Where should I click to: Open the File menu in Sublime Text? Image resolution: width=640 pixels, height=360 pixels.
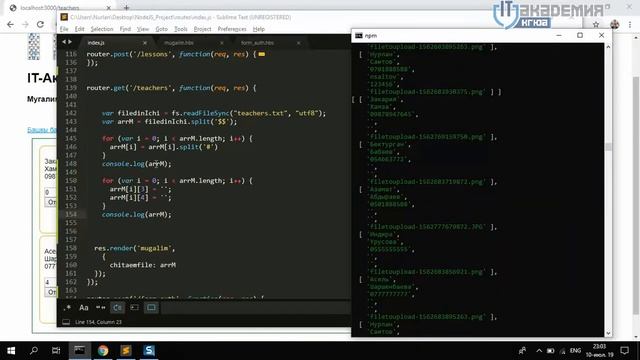click(x=64, y=29)
